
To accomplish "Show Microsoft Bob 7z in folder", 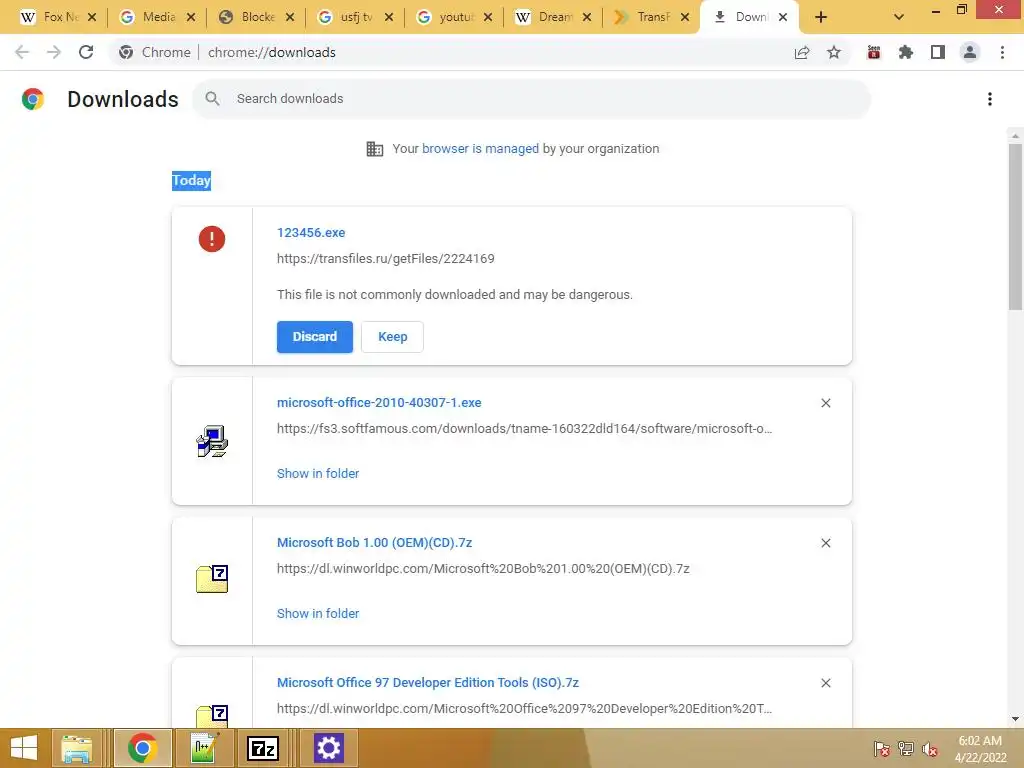I will tap(318, 614).
